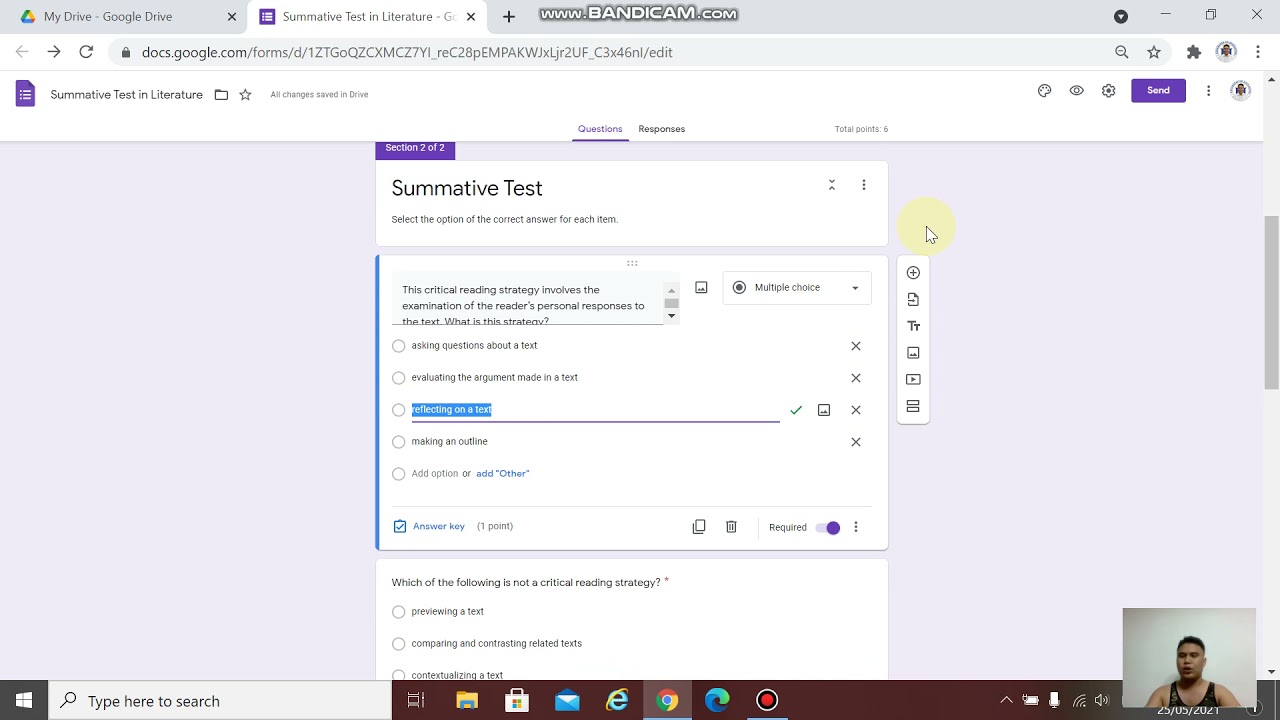1280x720 pixels.
Task: Add question from side toolbar
Action: click(913, 273)
